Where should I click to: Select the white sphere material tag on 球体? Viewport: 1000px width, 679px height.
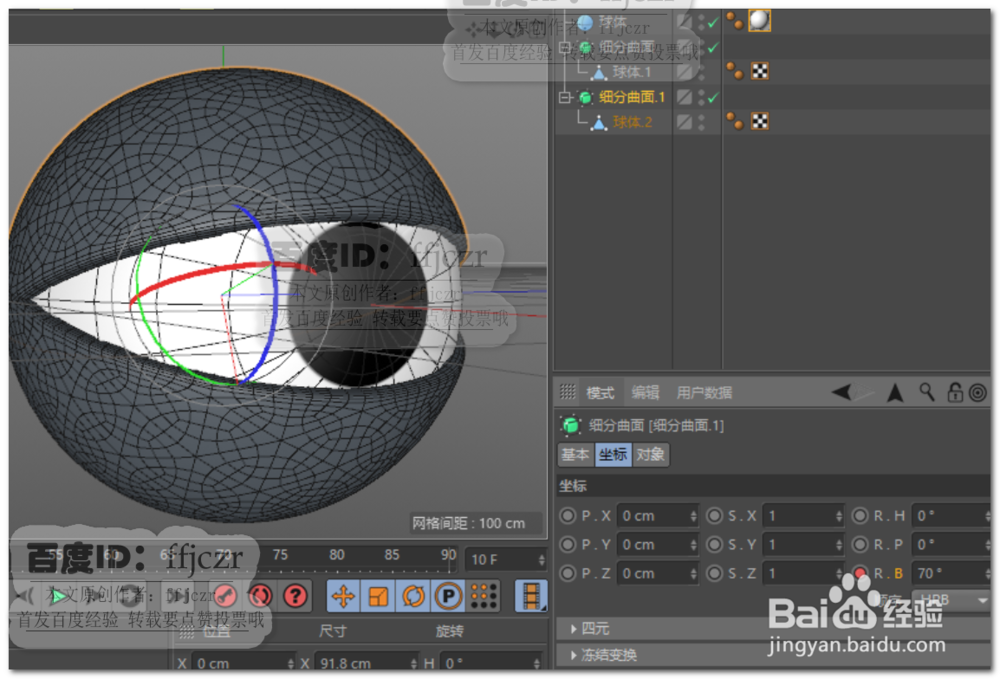(x=759, y=21)
